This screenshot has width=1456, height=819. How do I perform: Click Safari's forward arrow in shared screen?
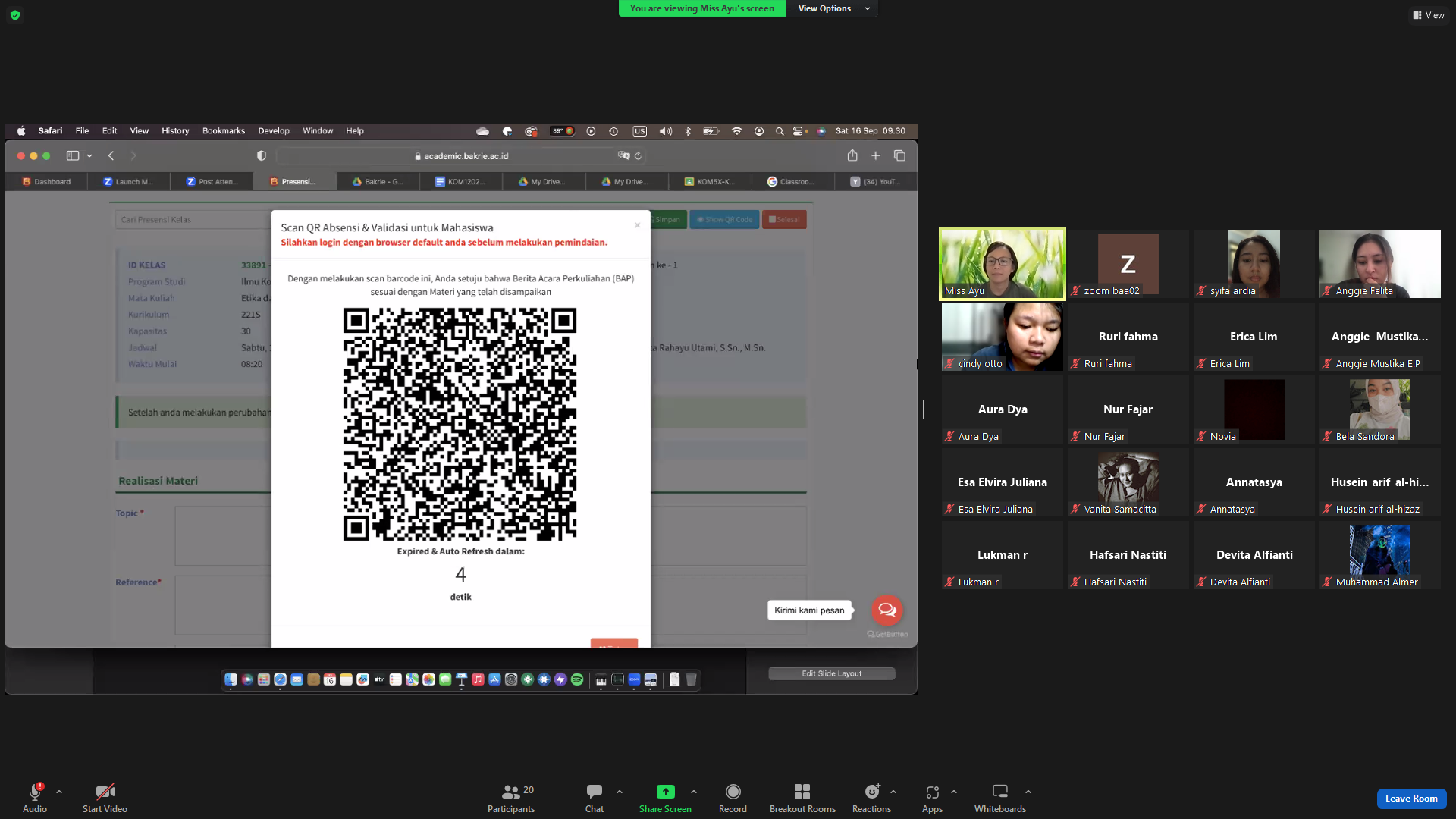(133, 155)
